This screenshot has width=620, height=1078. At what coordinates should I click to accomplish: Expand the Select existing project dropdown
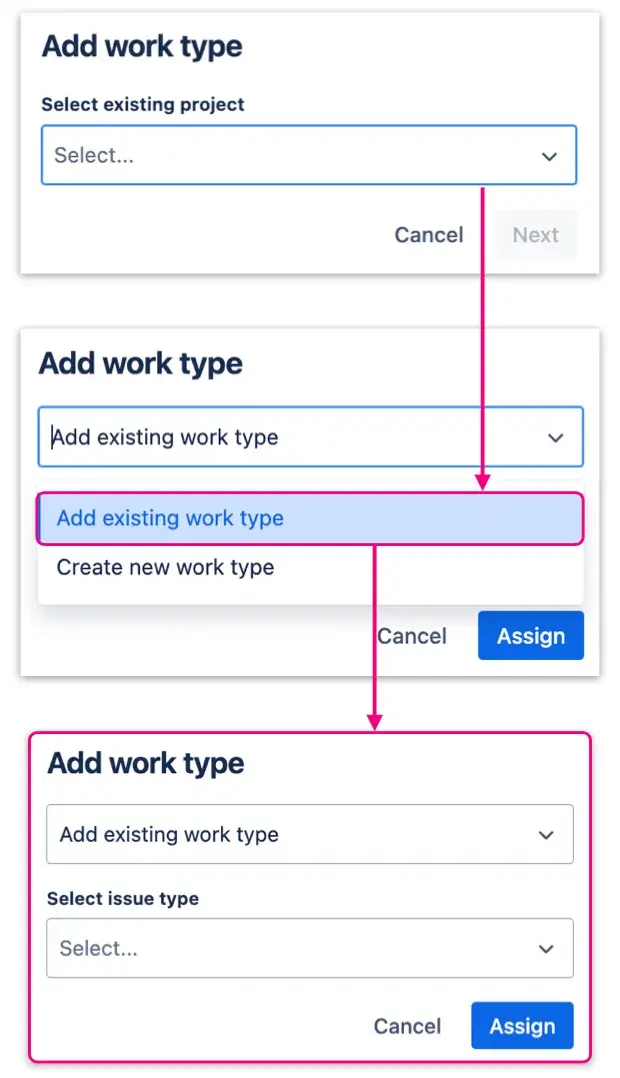[309, 155]
